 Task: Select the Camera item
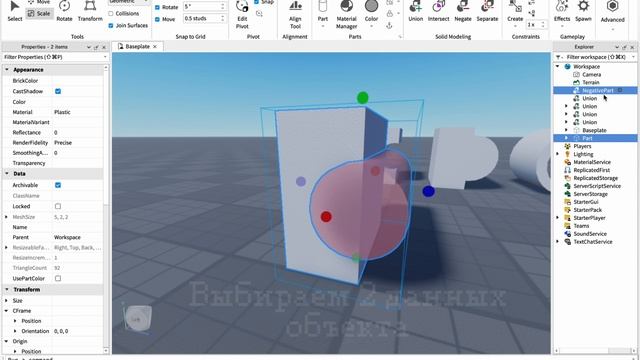591,74
